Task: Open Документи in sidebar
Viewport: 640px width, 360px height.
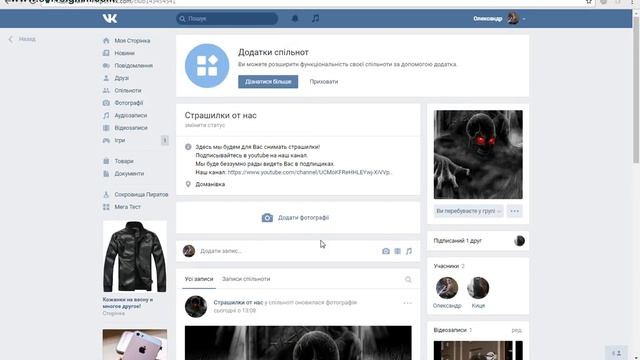Action: tap(129, 173)
